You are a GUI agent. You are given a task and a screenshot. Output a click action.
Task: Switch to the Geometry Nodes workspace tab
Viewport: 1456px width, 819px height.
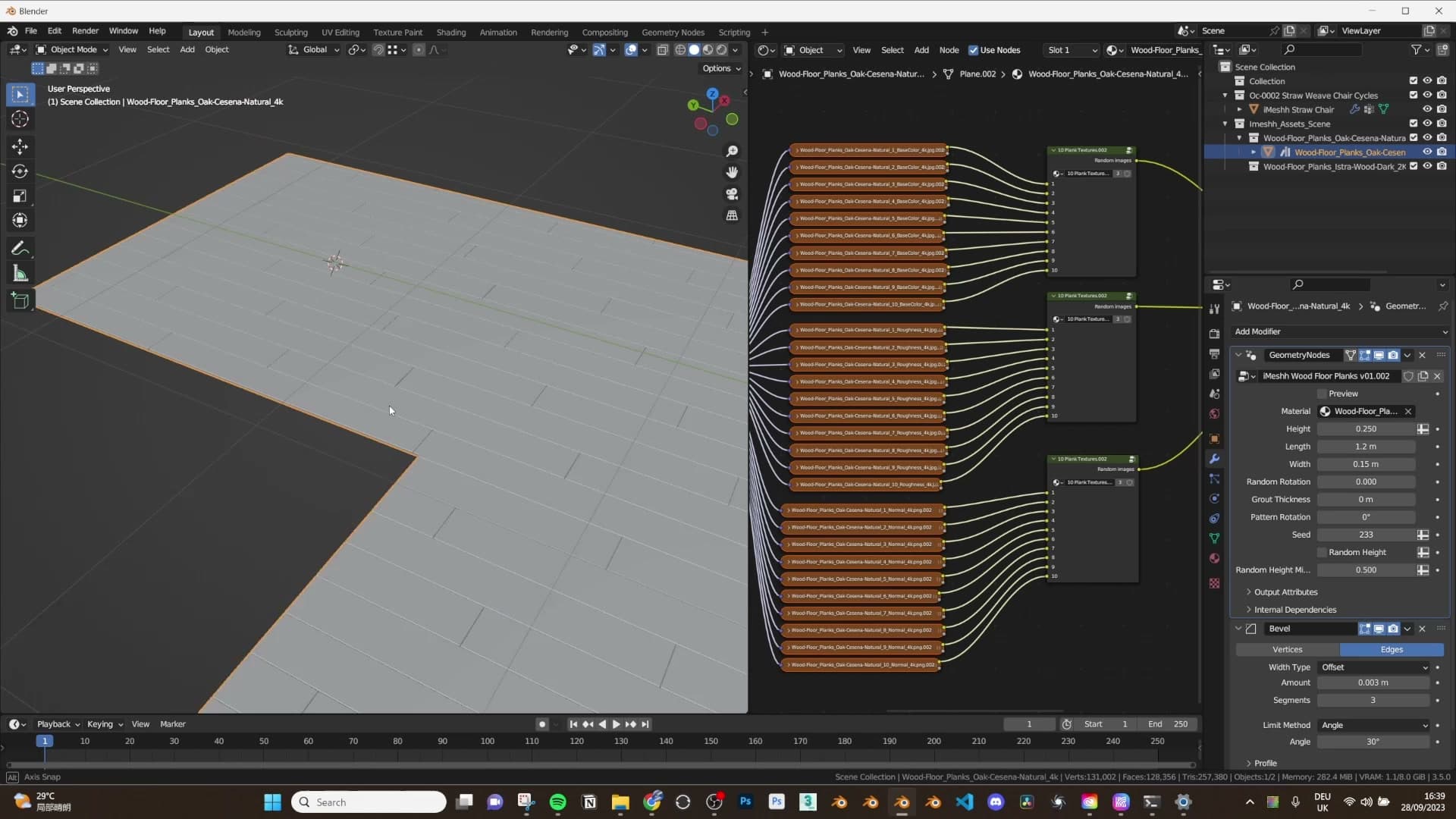[673, 33]
